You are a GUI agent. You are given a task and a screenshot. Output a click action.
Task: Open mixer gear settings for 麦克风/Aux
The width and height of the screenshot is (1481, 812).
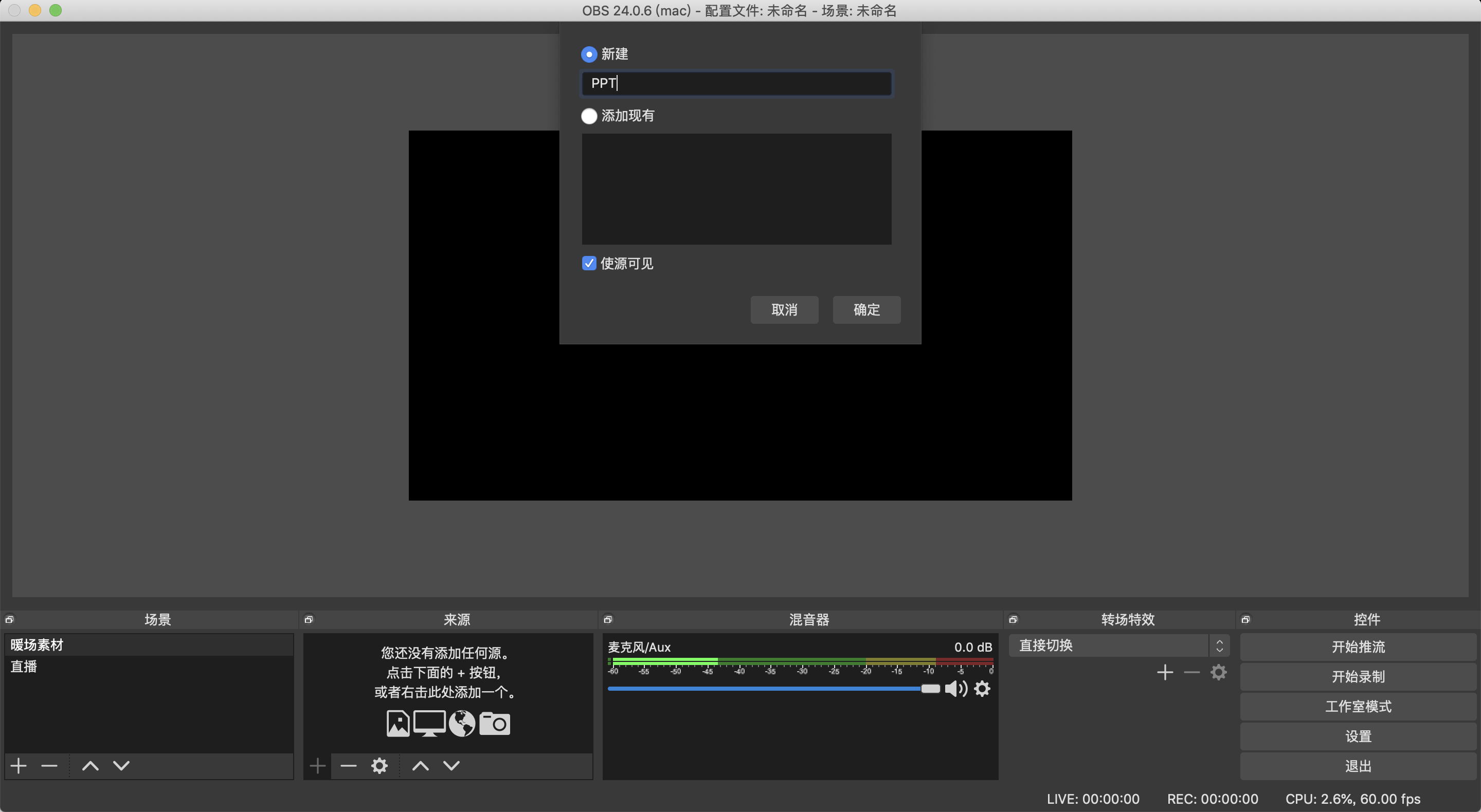pyautogui.click(x=982, y=689)
